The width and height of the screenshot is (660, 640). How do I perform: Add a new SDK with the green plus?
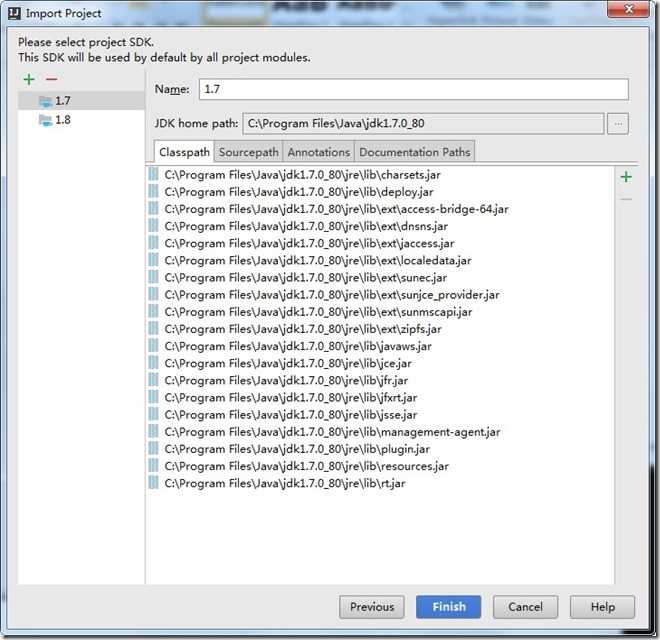[29, 79]
